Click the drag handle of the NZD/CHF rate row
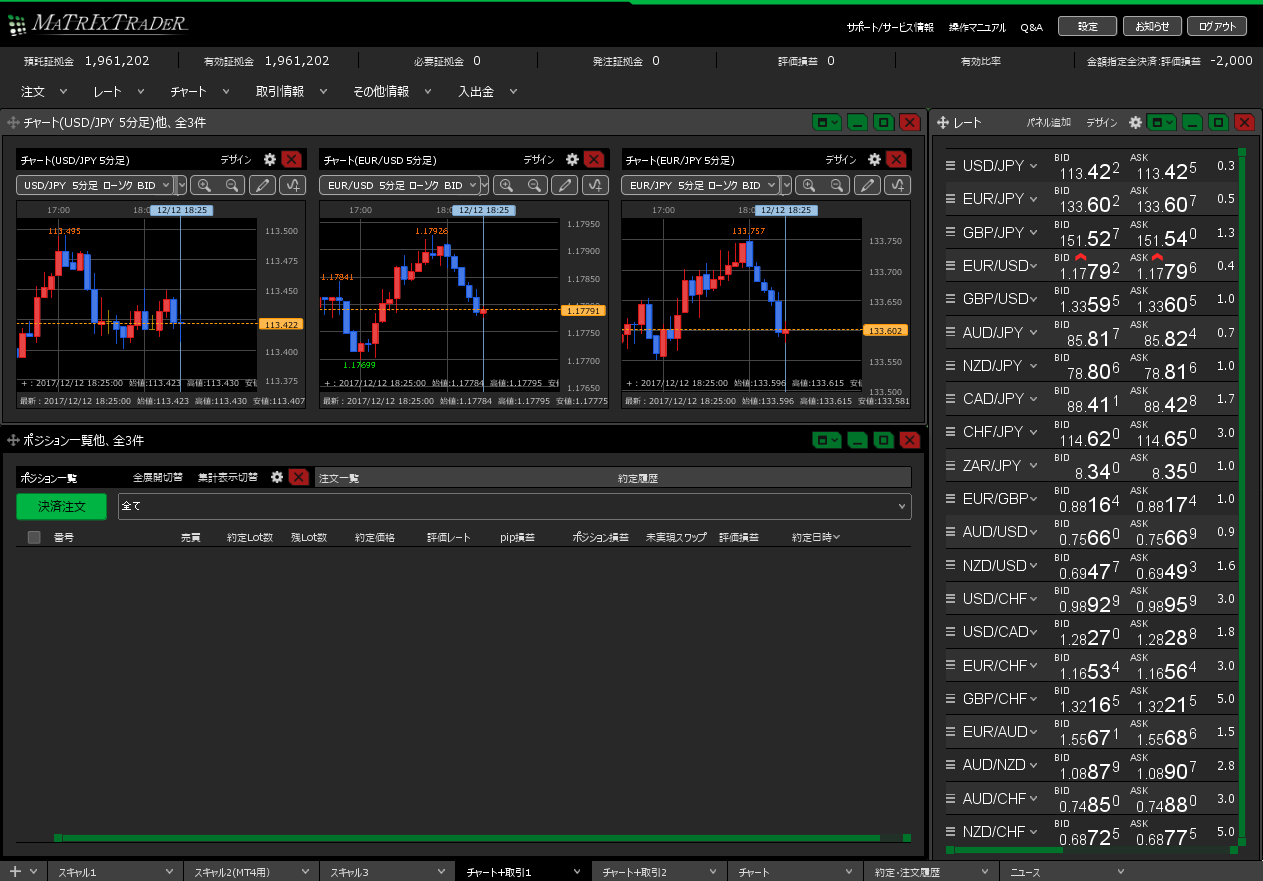The width and height of the screenshot is (1263, 881). (952, 832)
